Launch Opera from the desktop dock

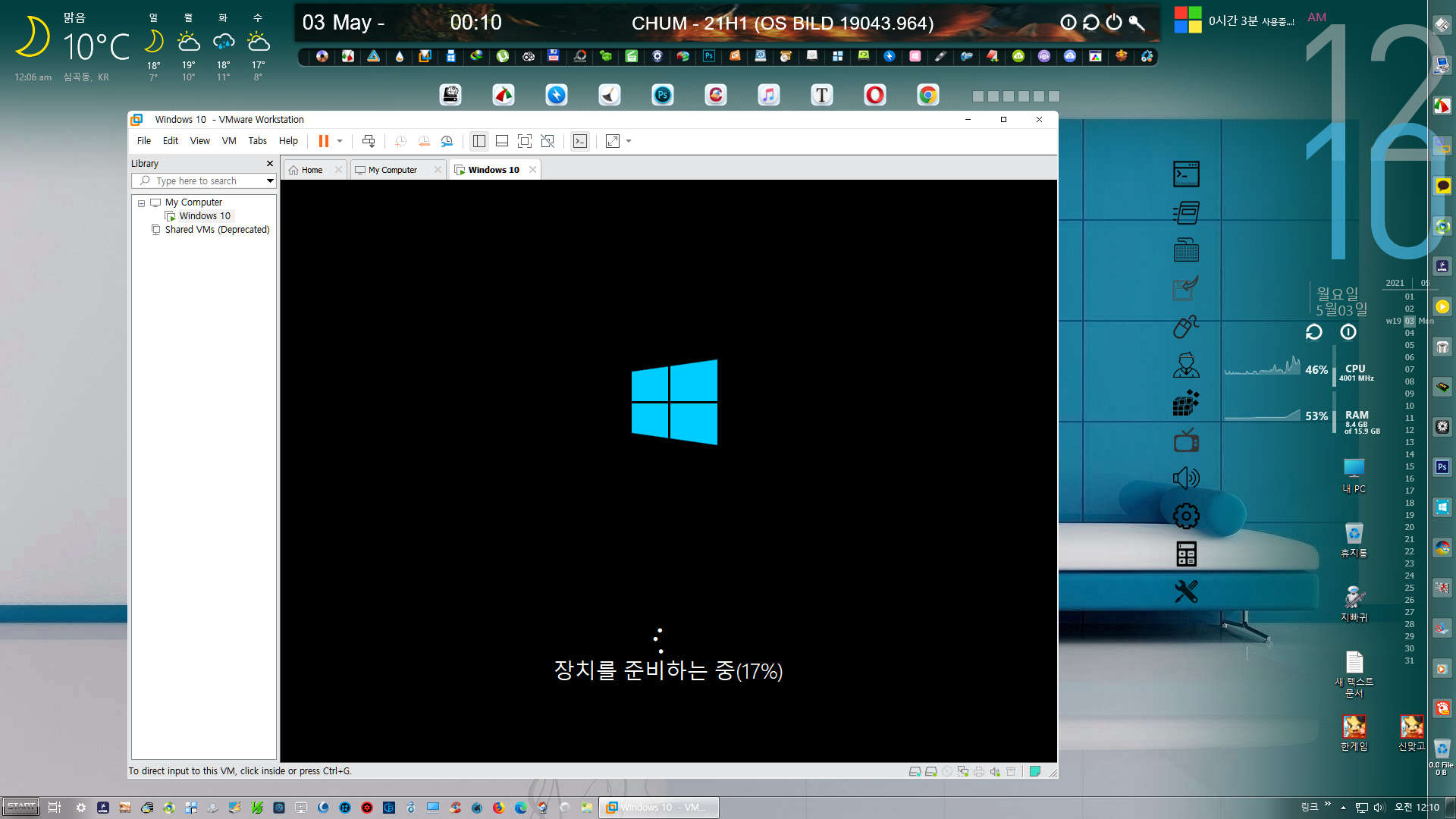[874, 95]
